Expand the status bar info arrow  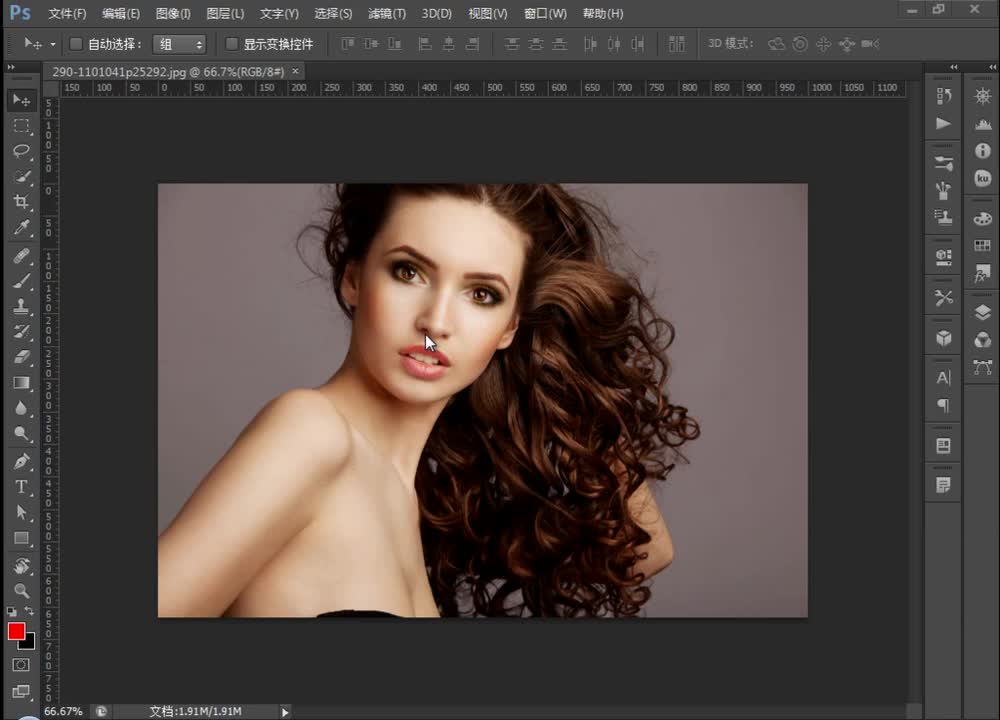click(285, 712)
